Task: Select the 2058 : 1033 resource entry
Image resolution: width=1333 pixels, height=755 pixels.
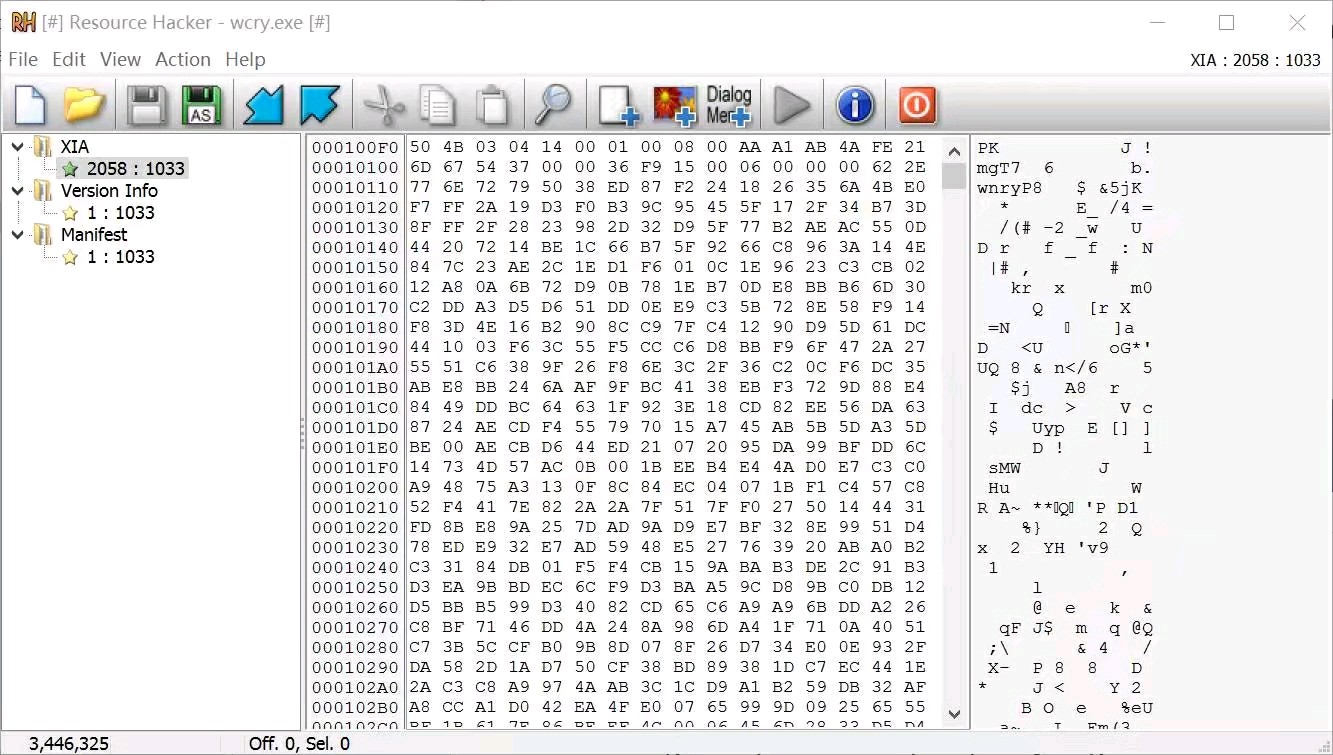Action: [135, 169]
